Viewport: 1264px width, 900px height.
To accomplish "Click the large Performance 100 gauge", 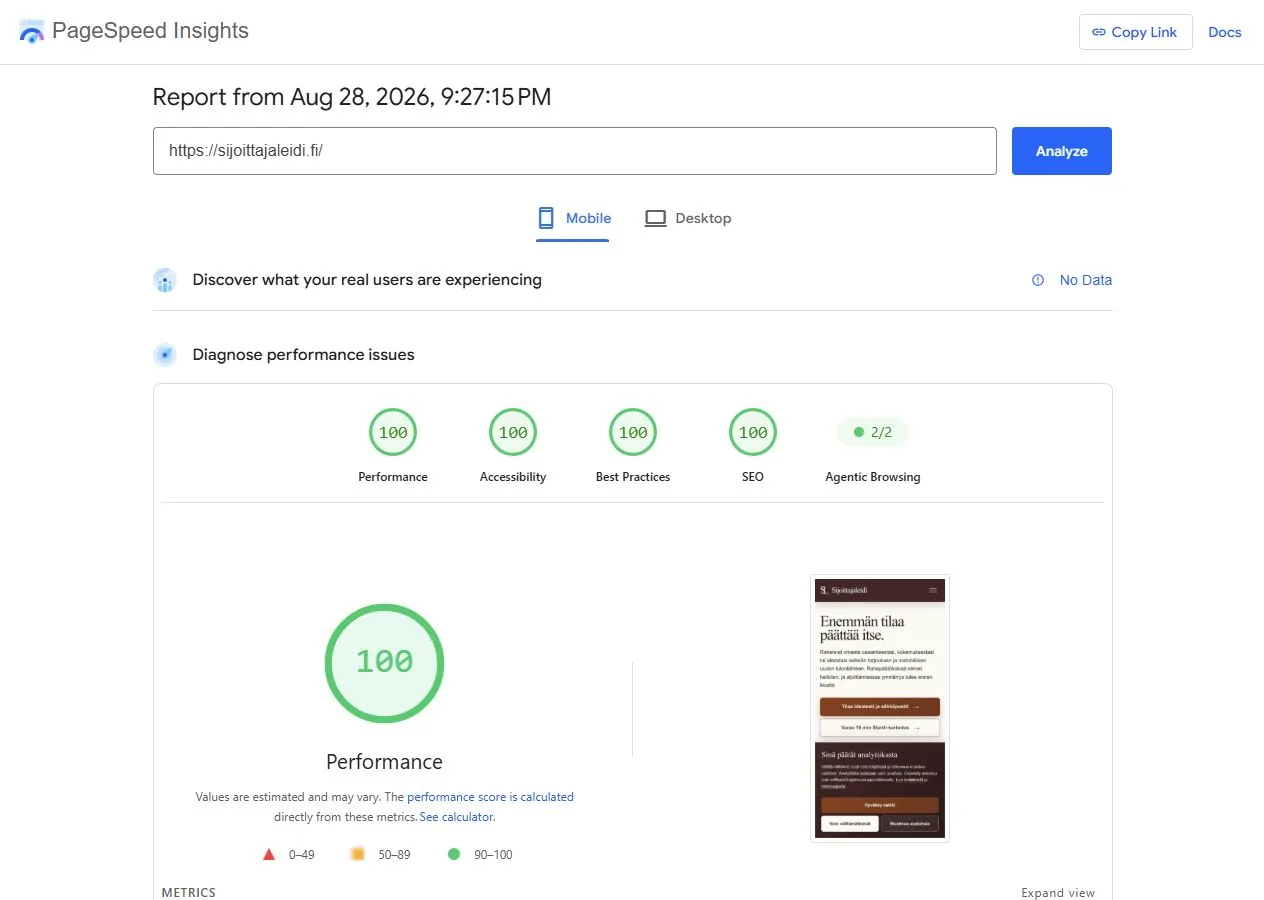I will click(x=384, y=663).
